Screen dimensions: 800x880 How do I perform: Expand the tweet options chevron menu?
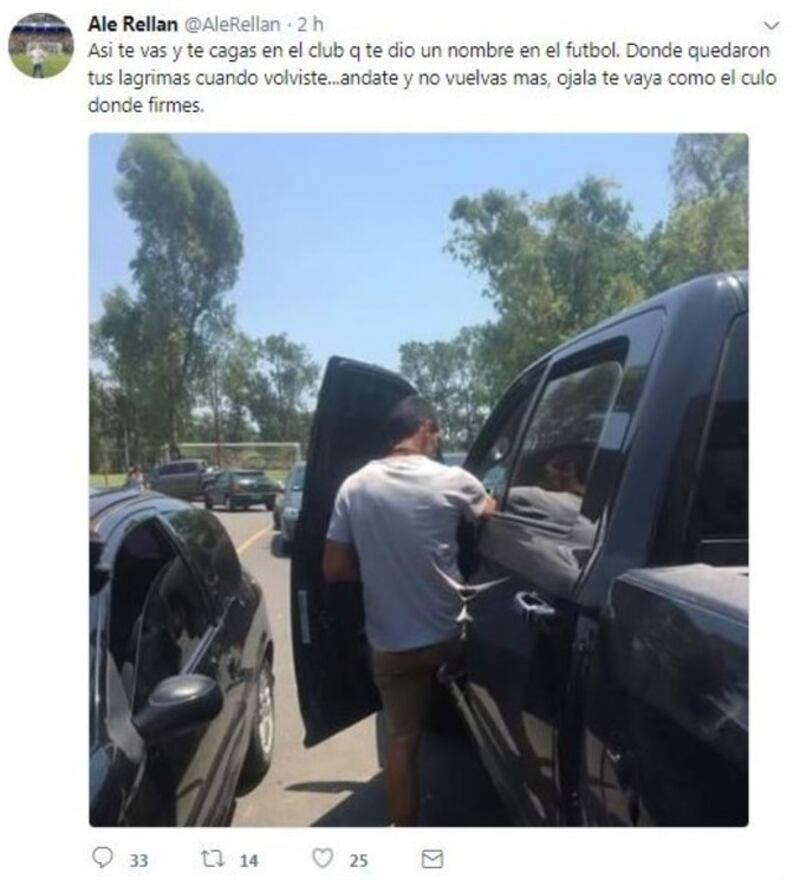point(772,25)
